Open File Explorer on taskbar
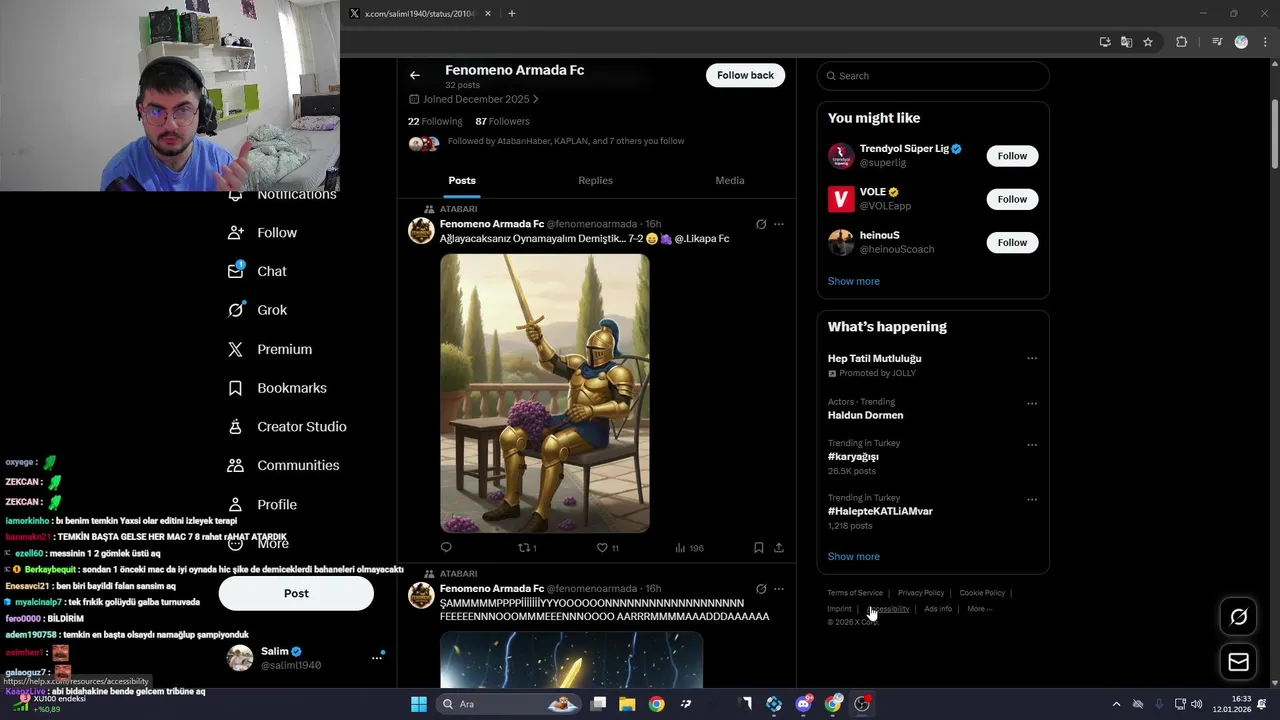 627,704
